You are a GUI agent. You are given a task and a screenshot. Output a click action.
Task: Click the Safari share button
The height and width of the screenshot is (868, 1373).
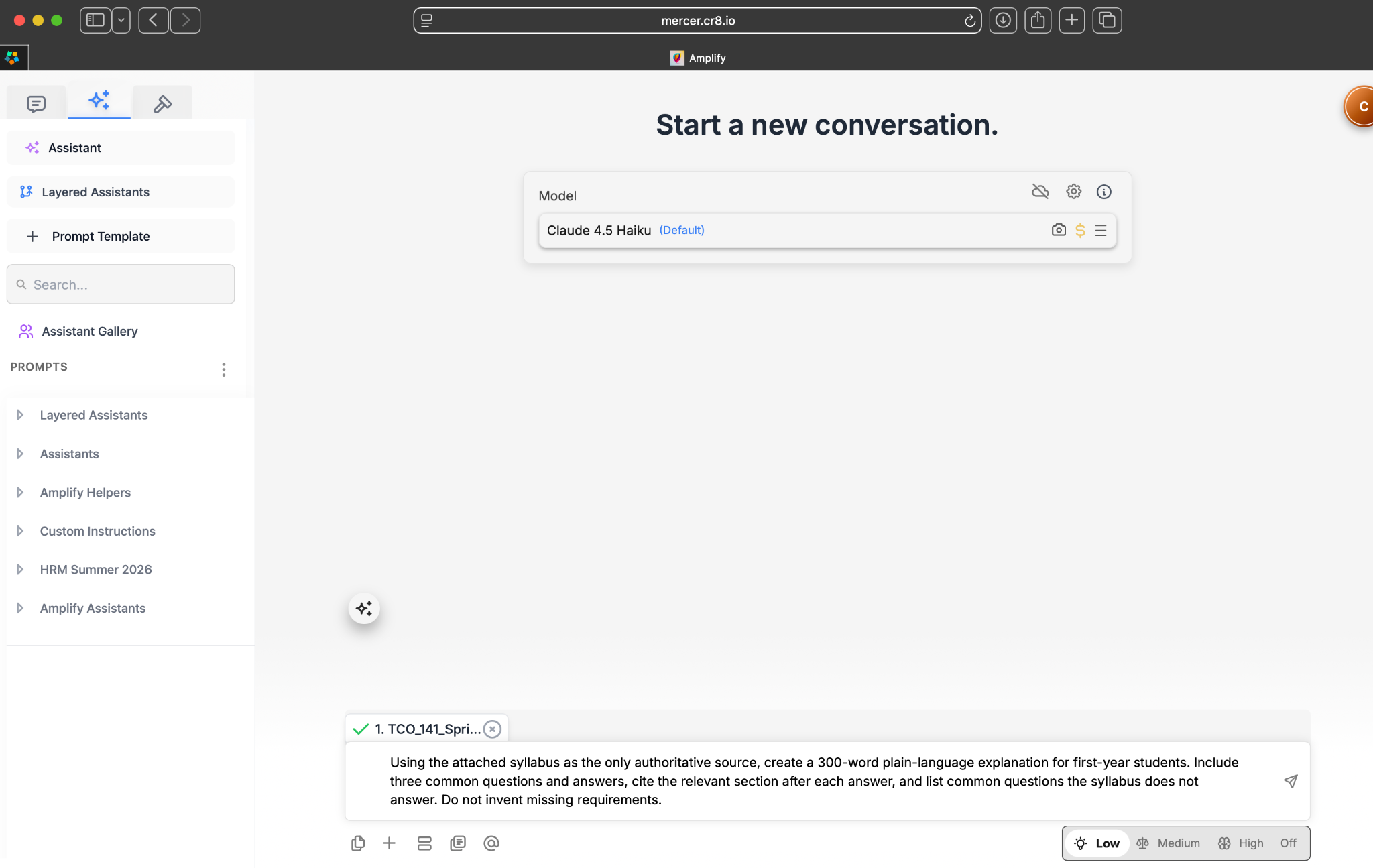pyautogui.click(x=1038, y=20)
